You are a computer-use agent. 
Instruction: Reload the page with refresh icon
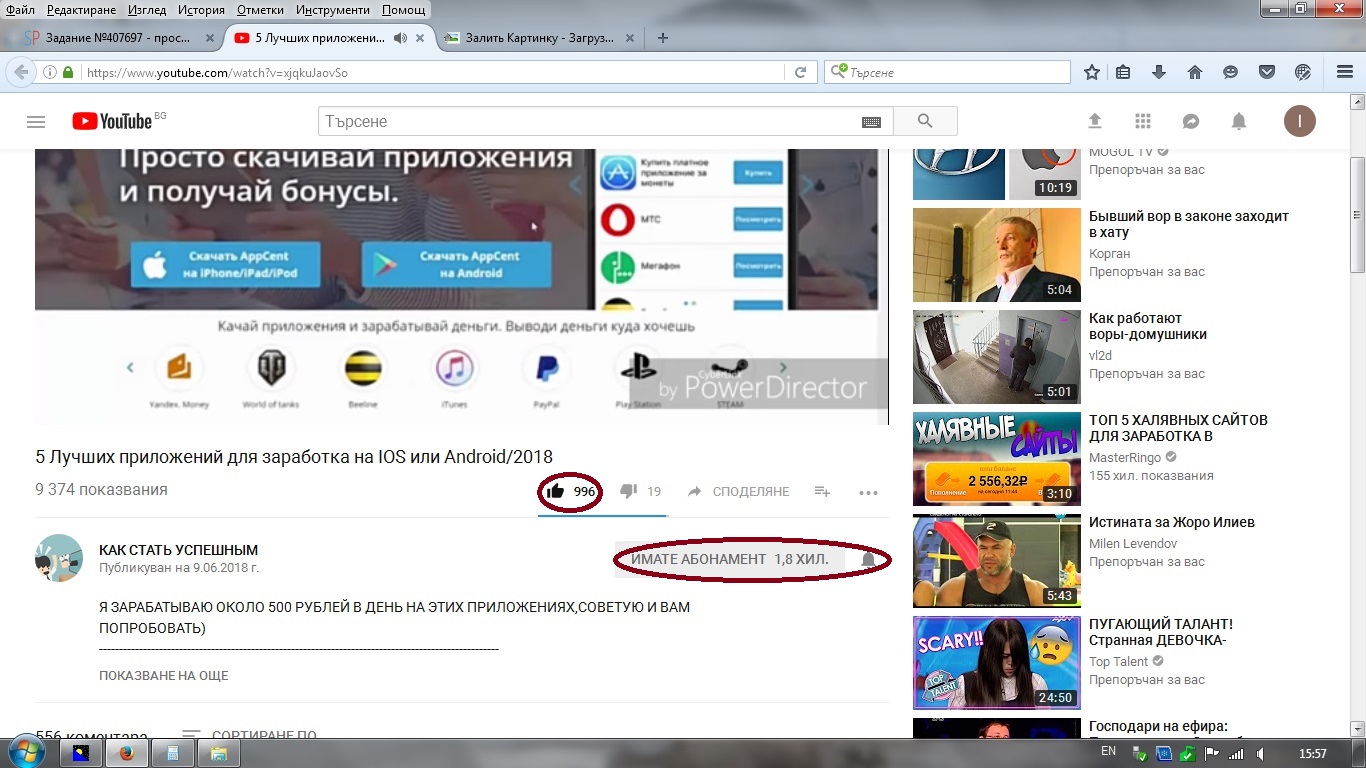point(800,72)
